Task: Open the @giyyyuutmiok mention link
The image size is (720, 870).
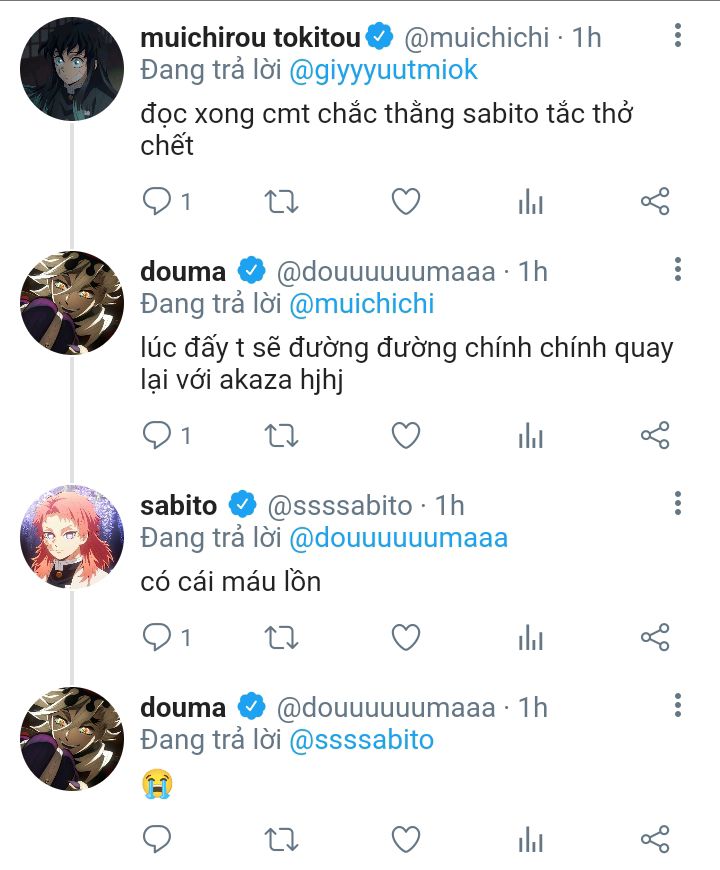Action: (x=383, y=70)
